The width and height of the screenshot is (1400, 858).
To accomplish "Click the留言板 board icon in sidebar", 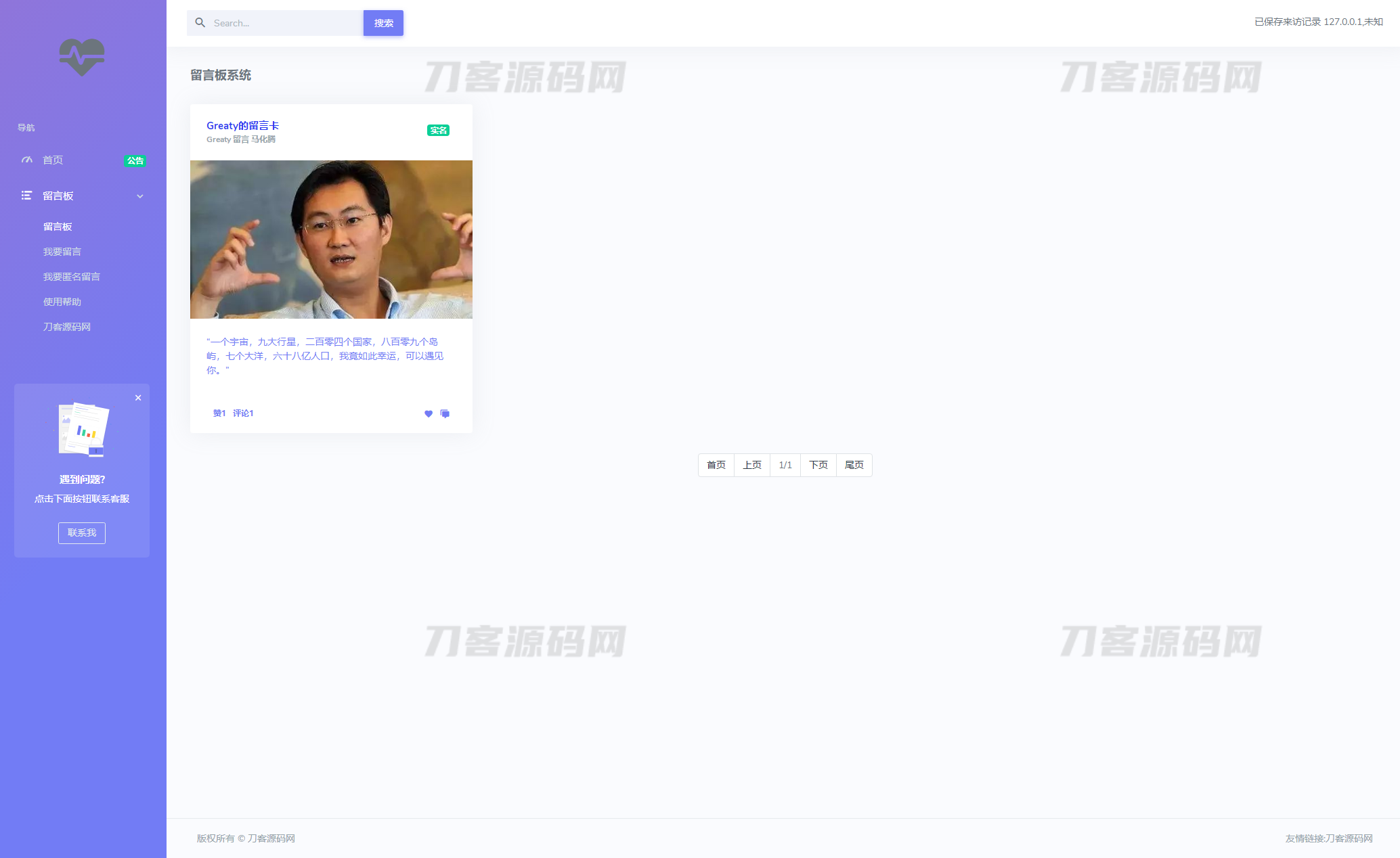I will pos(24,195).
